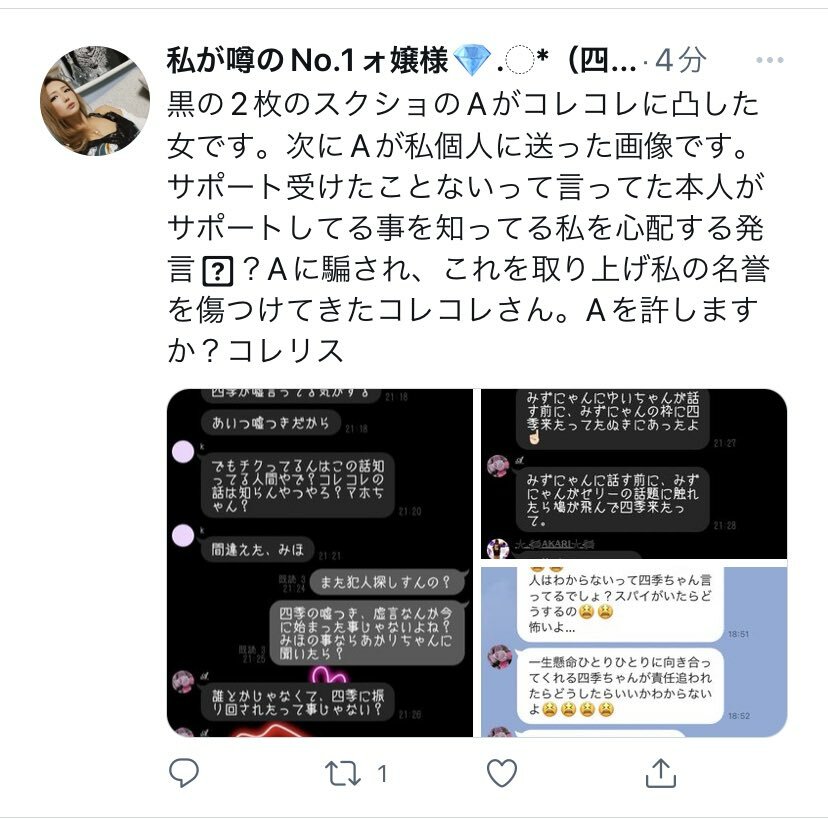Screen dimensions: 828x819
Task: Open tweet permalink via the 4分 timestamp
Action: click(680, 60)
